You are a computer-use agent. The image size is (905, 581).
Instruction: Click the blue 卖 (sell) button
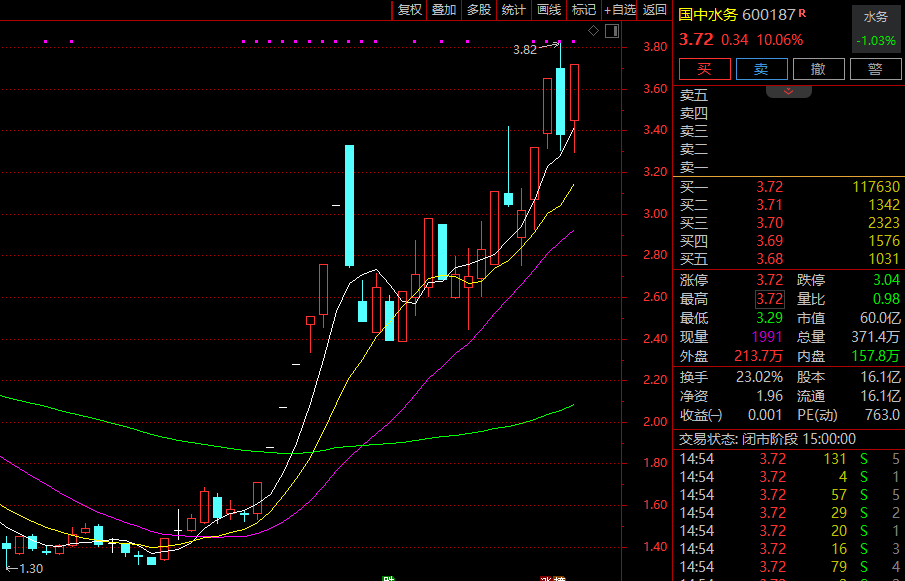pos(761,69)
